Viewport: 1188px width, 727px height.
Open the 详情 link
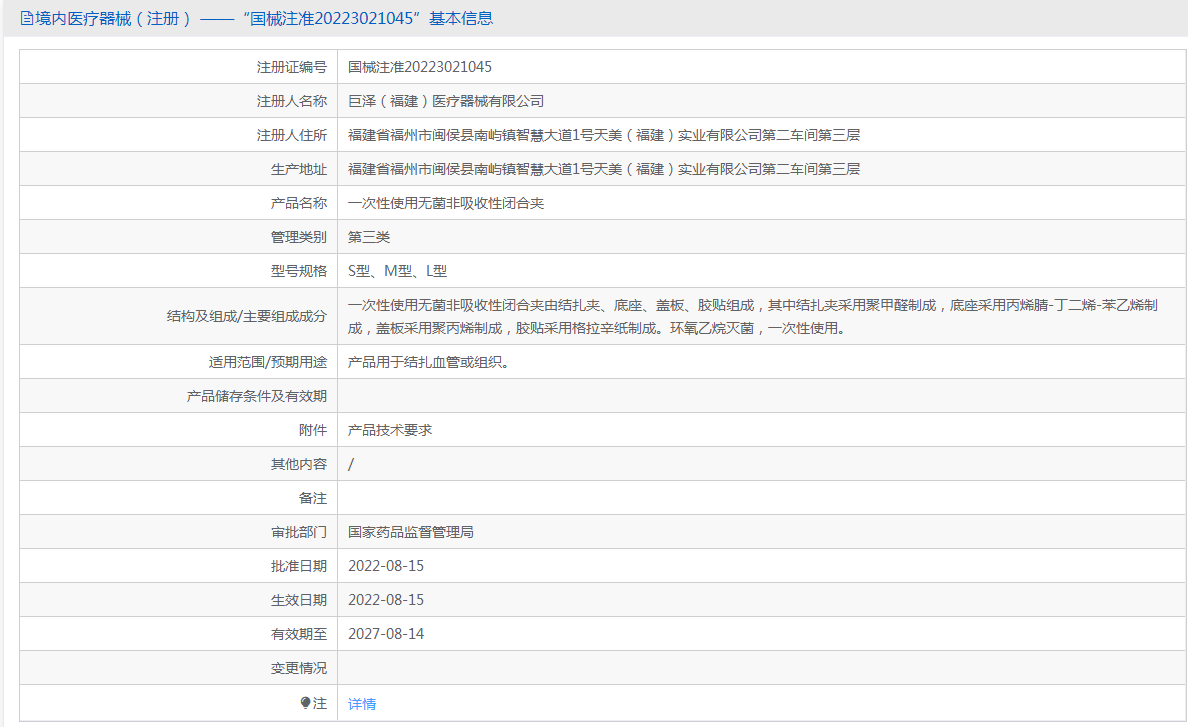[362, 704]
